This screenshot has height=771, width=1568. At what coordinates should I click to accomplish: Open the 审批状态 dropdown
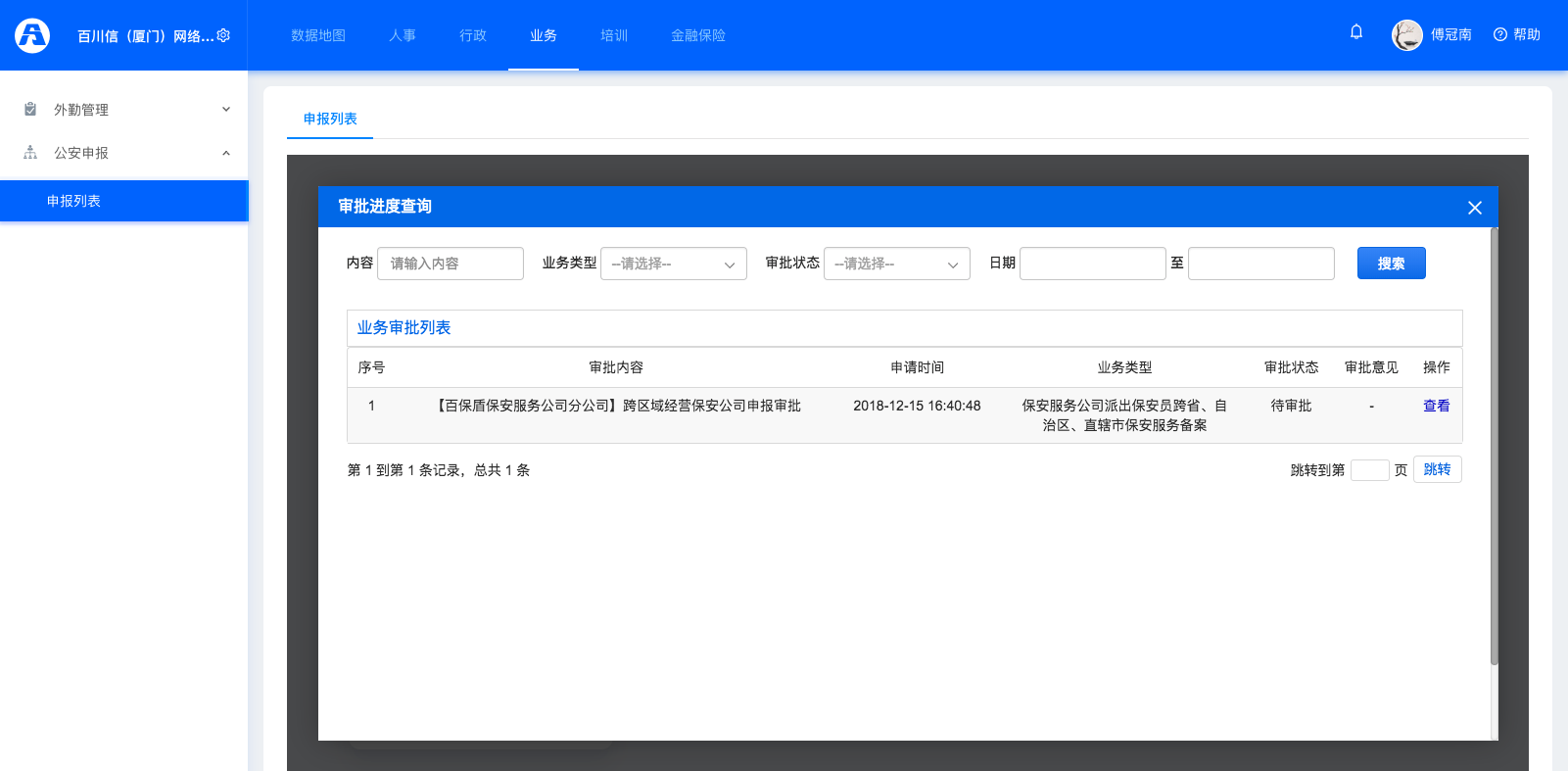[897, 264]
